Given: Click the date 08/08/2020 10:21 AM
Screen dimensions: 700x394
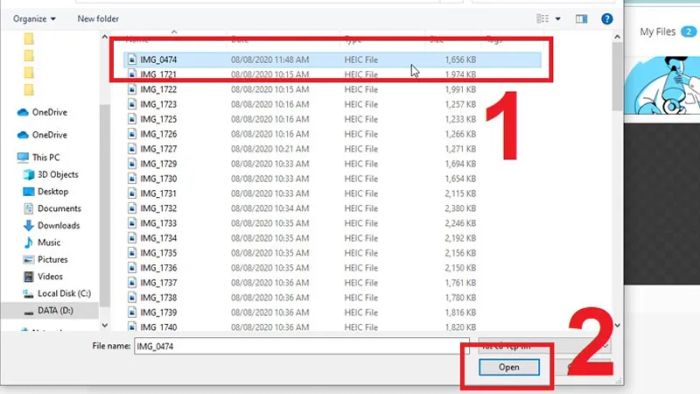Looking at the screenshot, I should coord(270,149).
